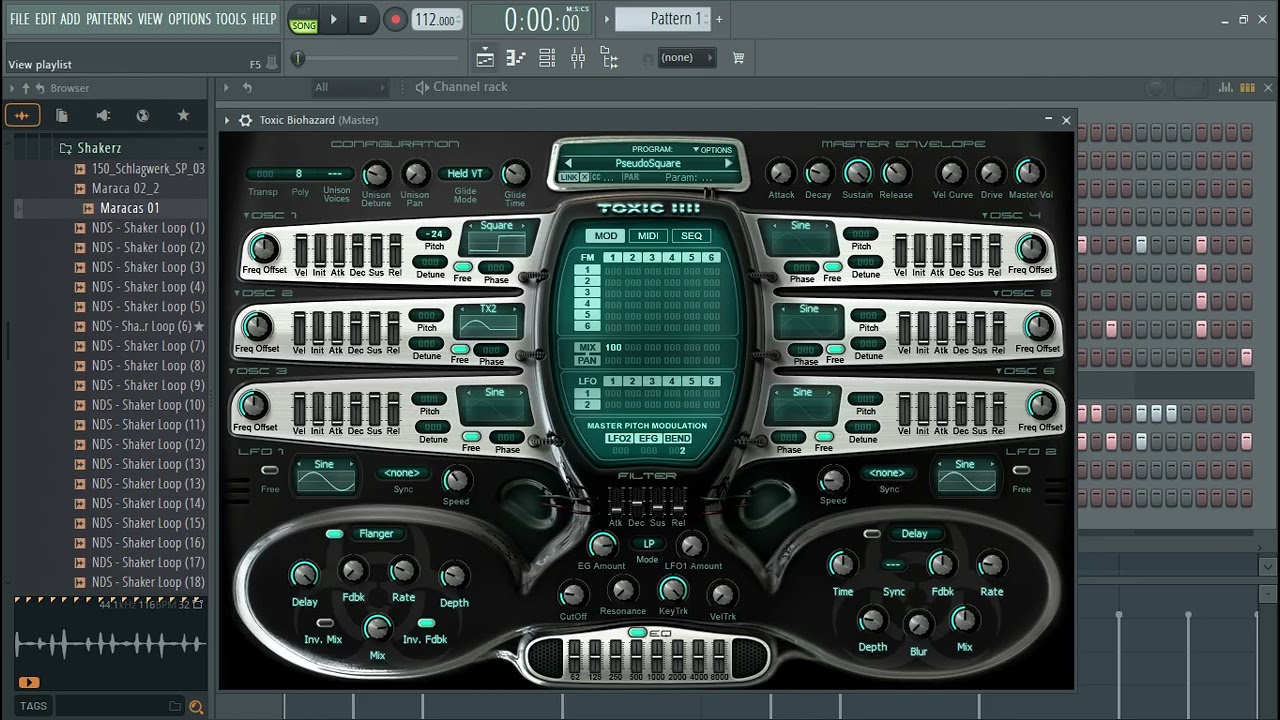Click the new pattern plus button
1280x720 pixels.
coord(718,18)
